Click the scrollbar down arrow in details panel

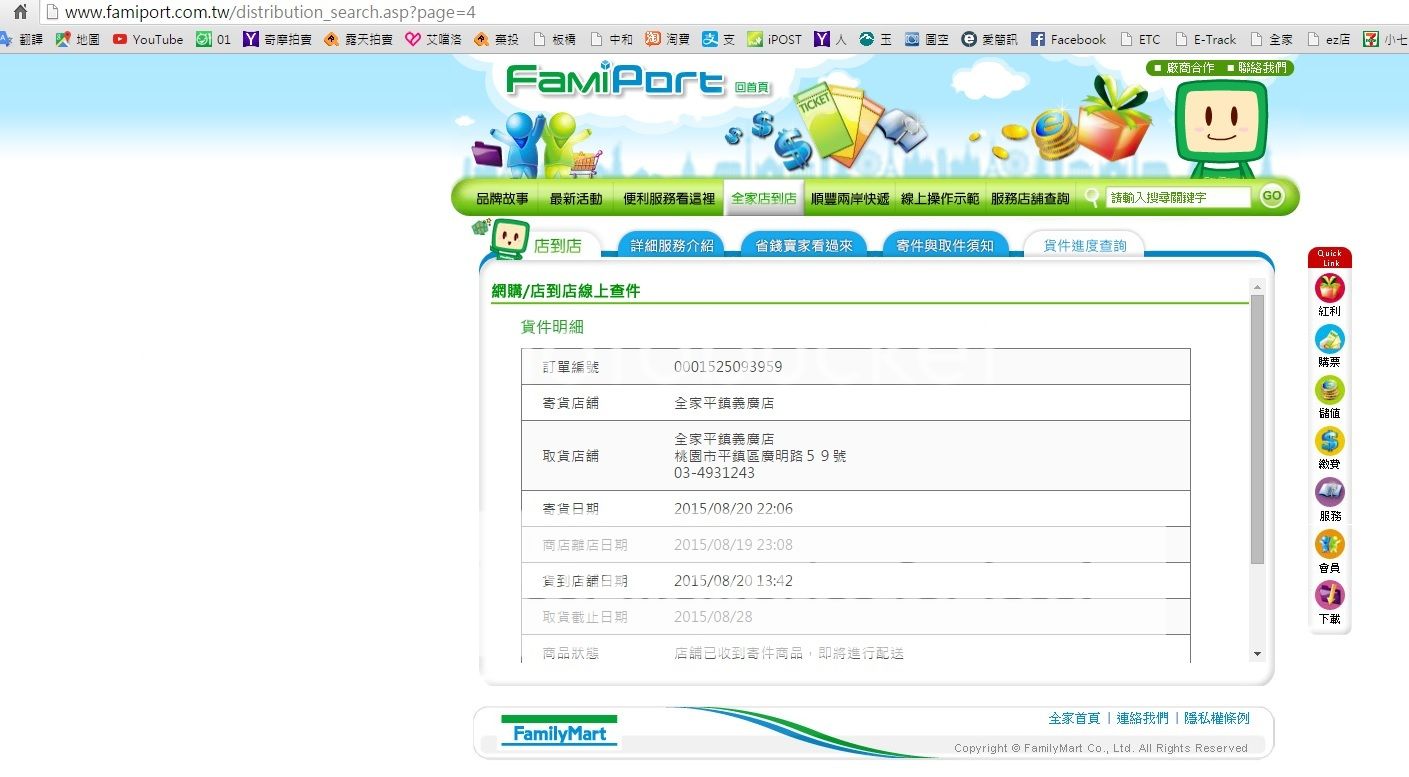(1257, 654)
